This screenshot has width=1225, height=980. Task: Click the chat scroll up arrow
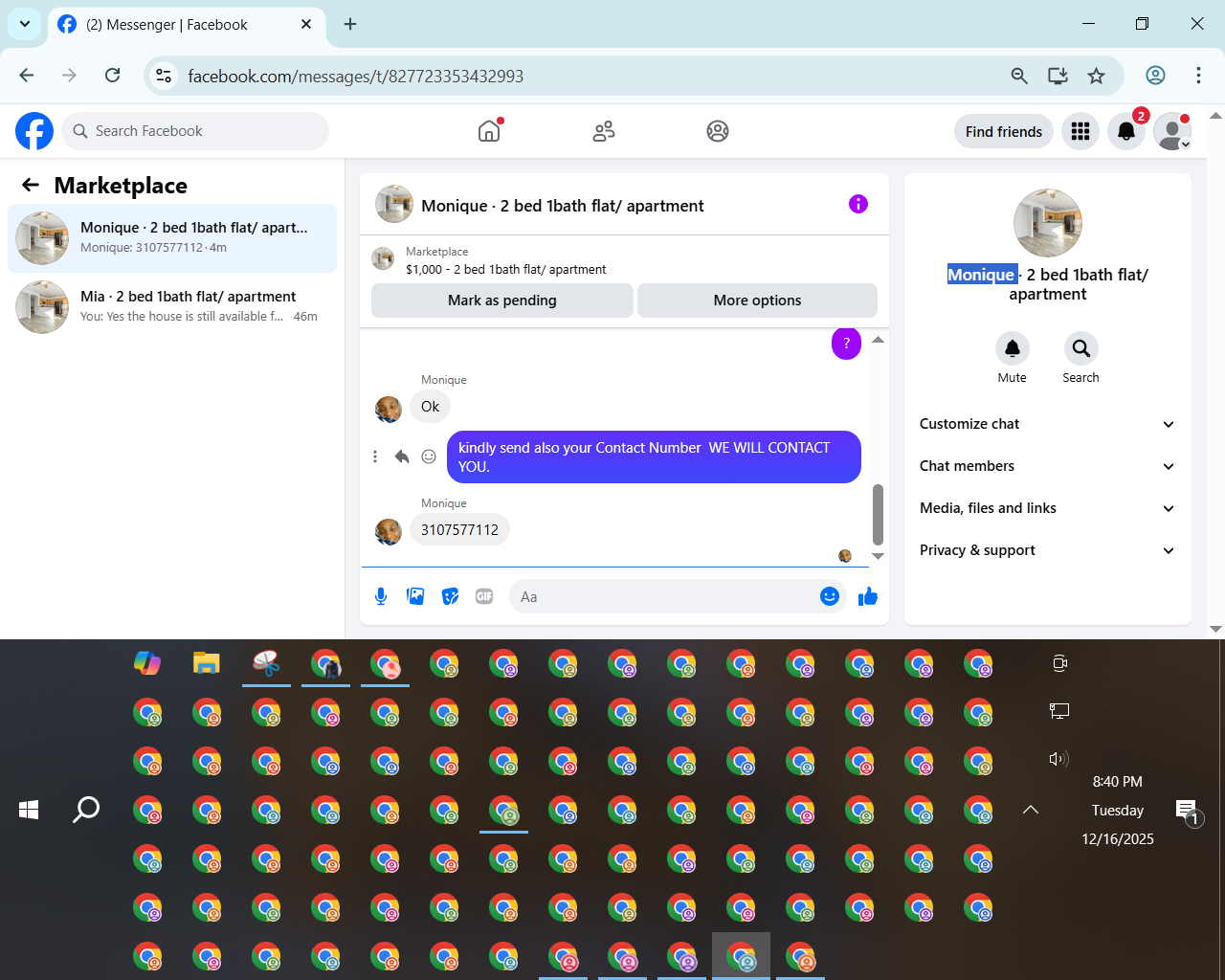(x=878, y=340)
